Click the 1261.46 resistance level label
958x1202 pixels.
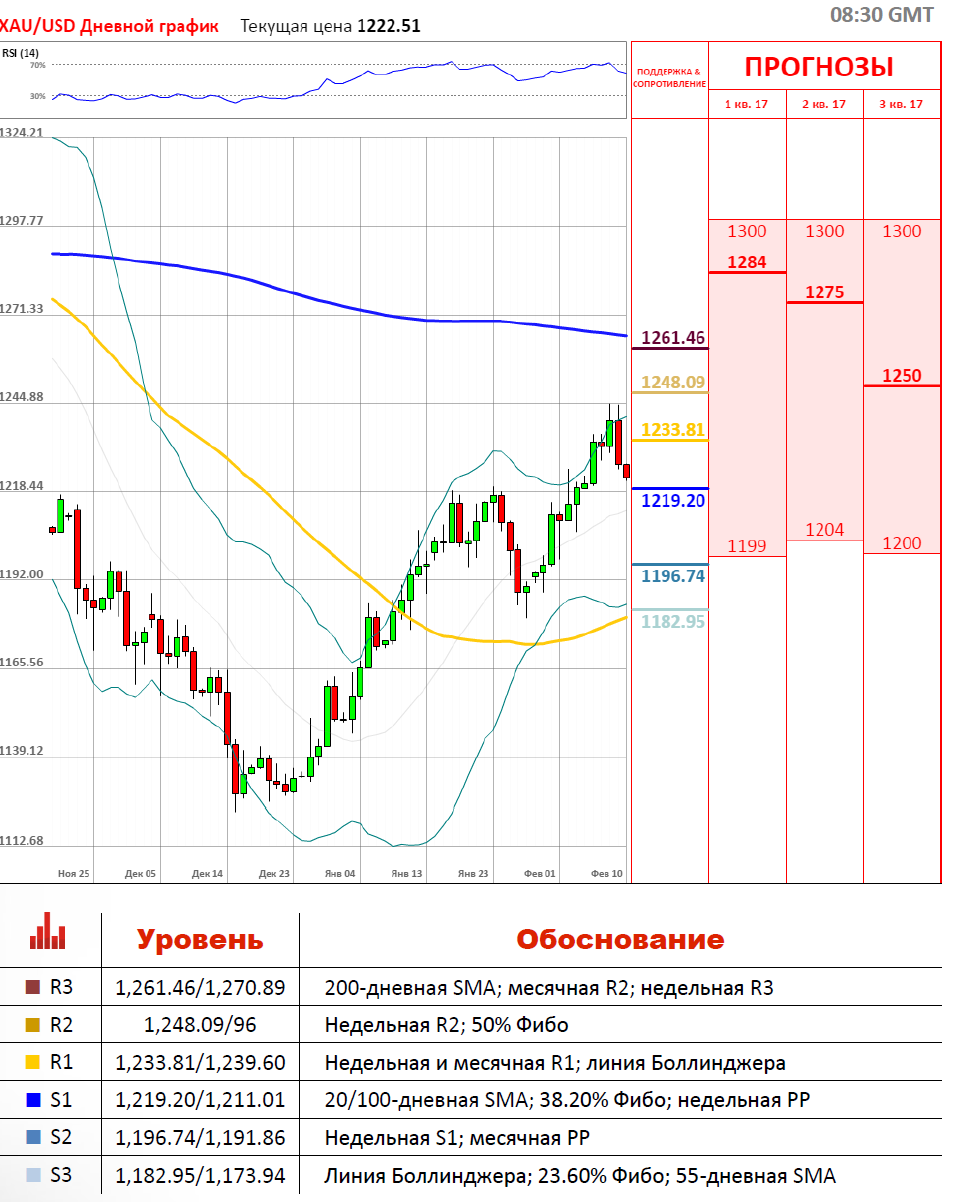(x=673, y=337)
